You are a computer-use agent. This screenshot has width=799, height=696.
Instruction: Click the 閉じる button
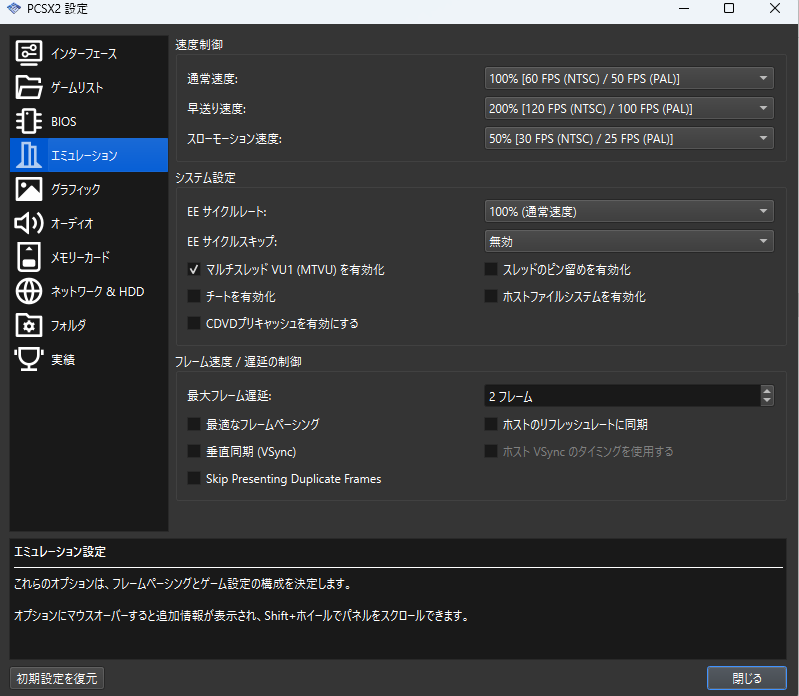[x=747, y=678]
